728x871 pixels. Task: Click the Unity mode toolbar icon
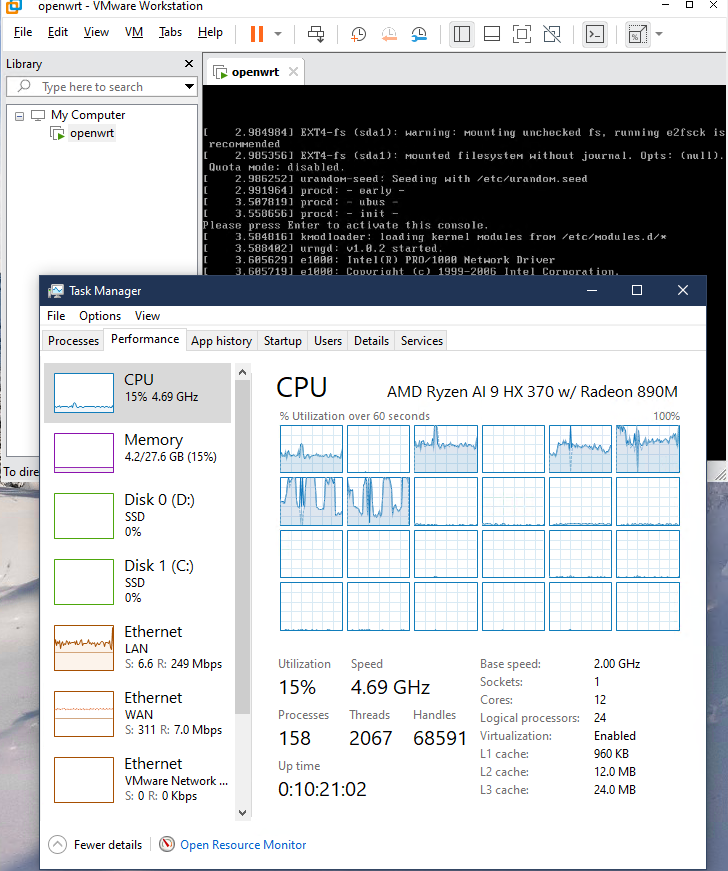pyautogui.click(x=551, y=34)
